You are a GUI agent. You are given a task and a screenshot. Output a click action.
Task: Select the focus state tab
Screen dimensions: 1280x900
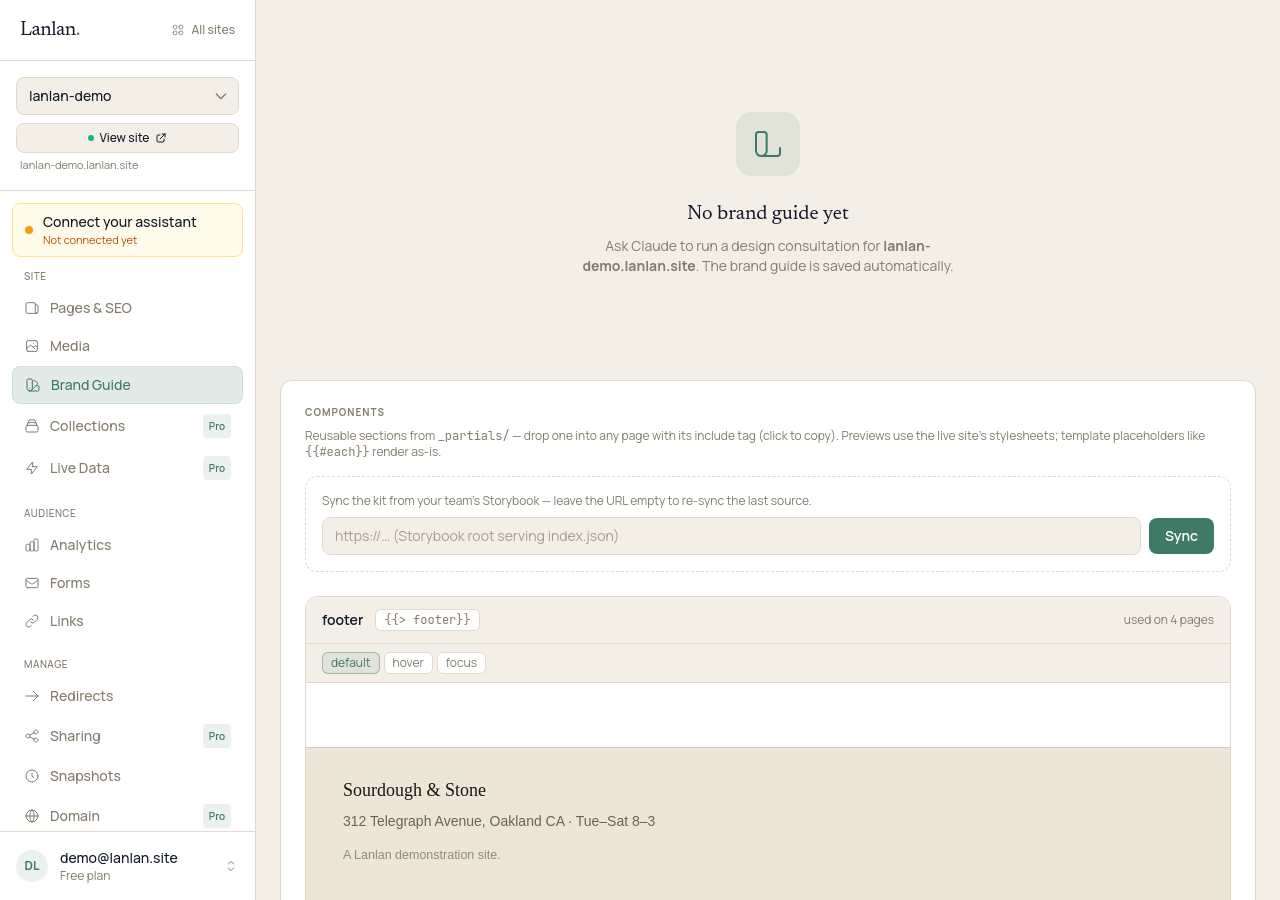pos(461,663)
